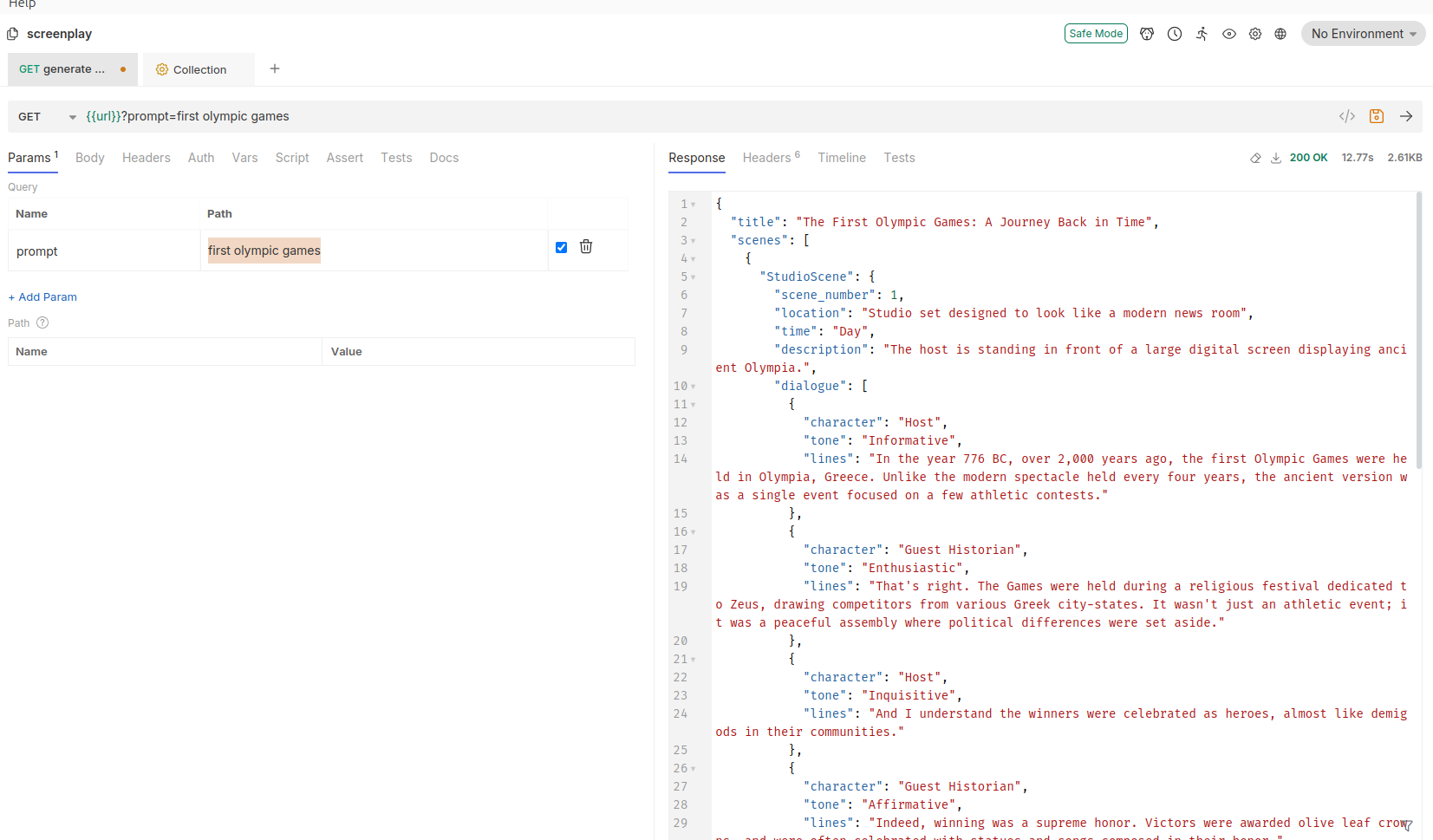1433x840 pixels.
Task: Click the Path help question icon
Action: pyautogui.click(x=42, y=322)
